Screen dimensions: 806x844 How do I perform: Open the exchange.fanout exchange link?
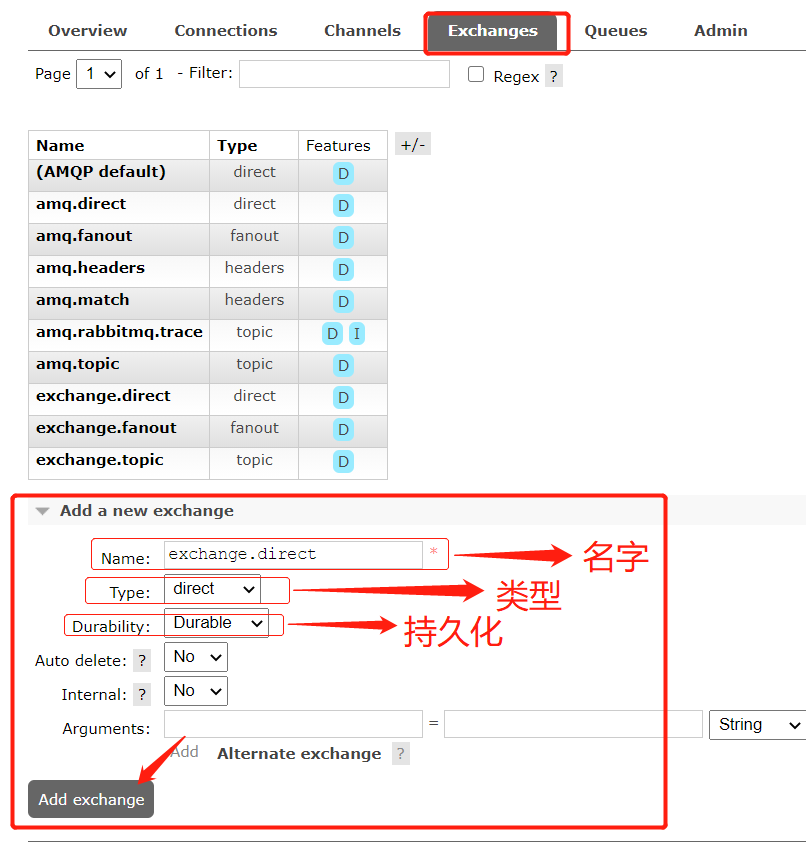point(106,428)
